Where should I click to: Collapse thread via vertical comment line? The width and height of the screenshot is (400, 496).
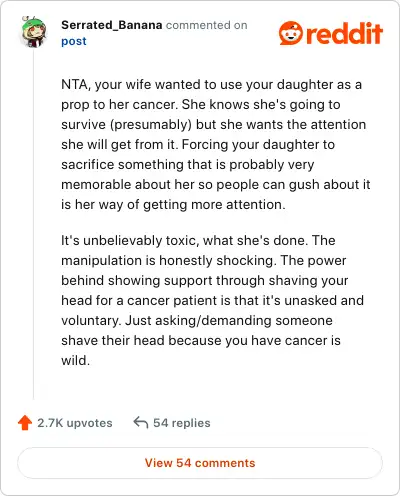33,223
